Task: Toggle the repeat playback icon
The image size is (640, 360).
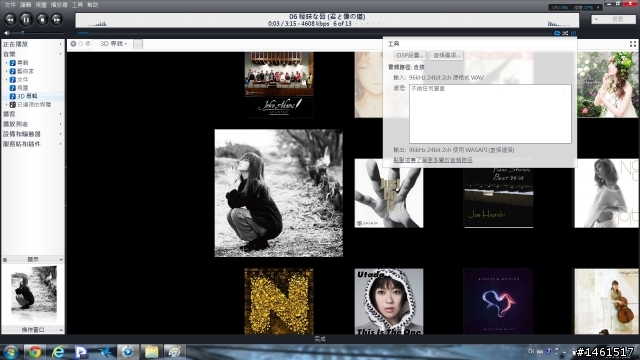Action: (557, 33)
